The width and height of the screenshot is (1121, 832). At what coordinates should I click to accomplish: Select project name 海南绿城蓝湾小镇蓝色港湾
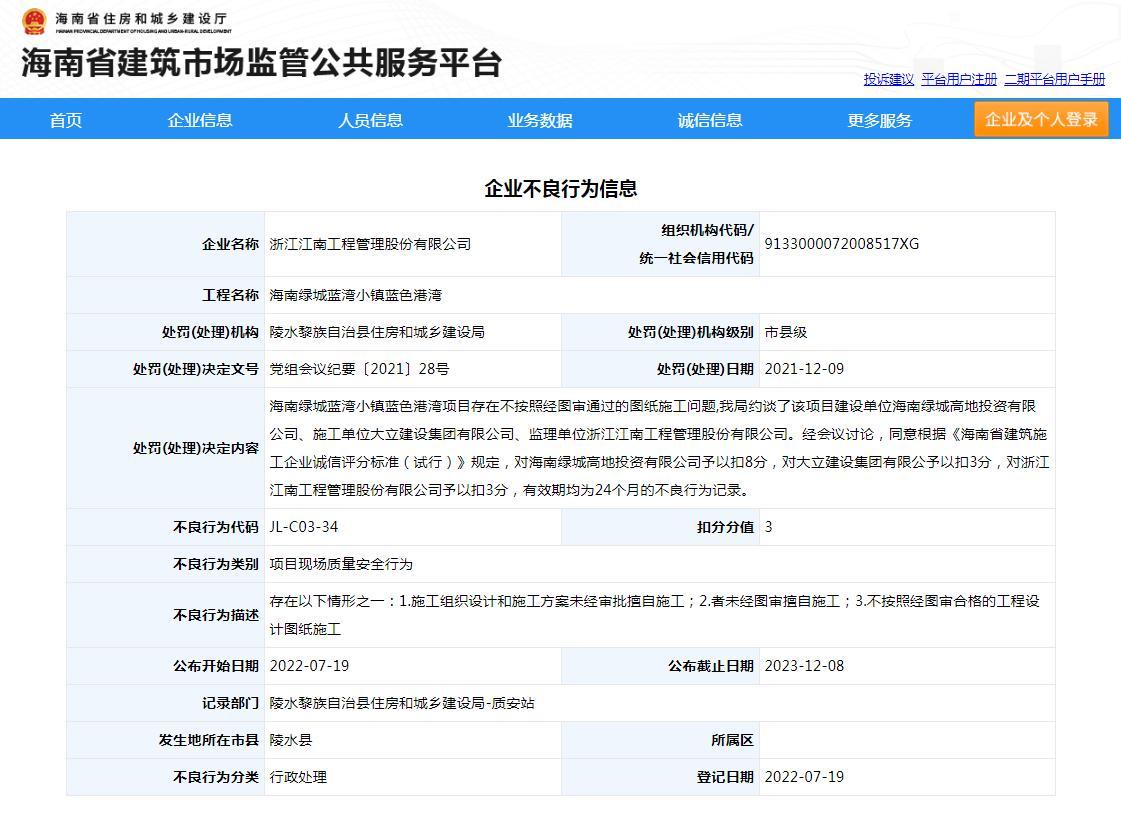pos(355,295)
